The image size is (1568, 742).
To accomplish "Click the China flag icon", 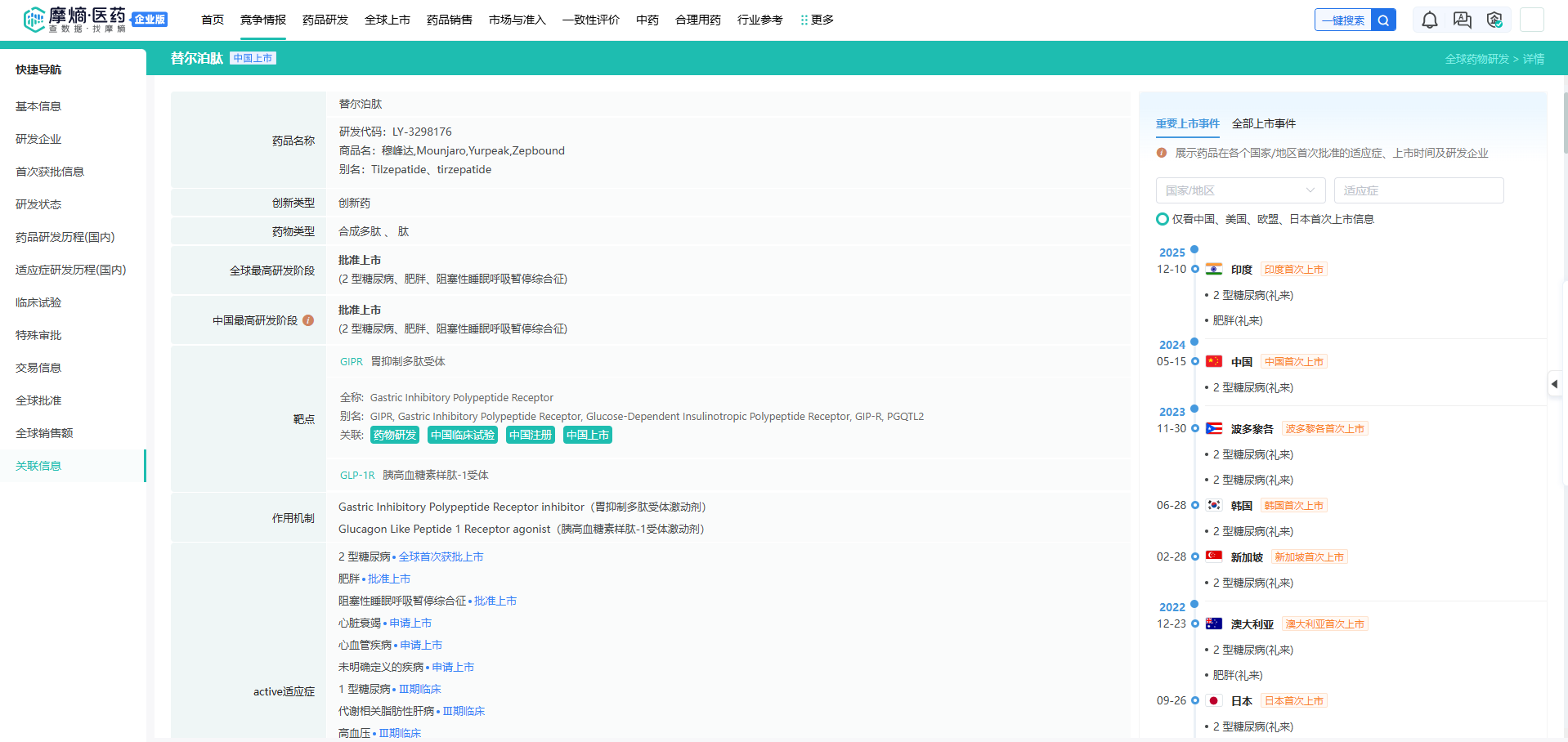I will point(1214,361).
